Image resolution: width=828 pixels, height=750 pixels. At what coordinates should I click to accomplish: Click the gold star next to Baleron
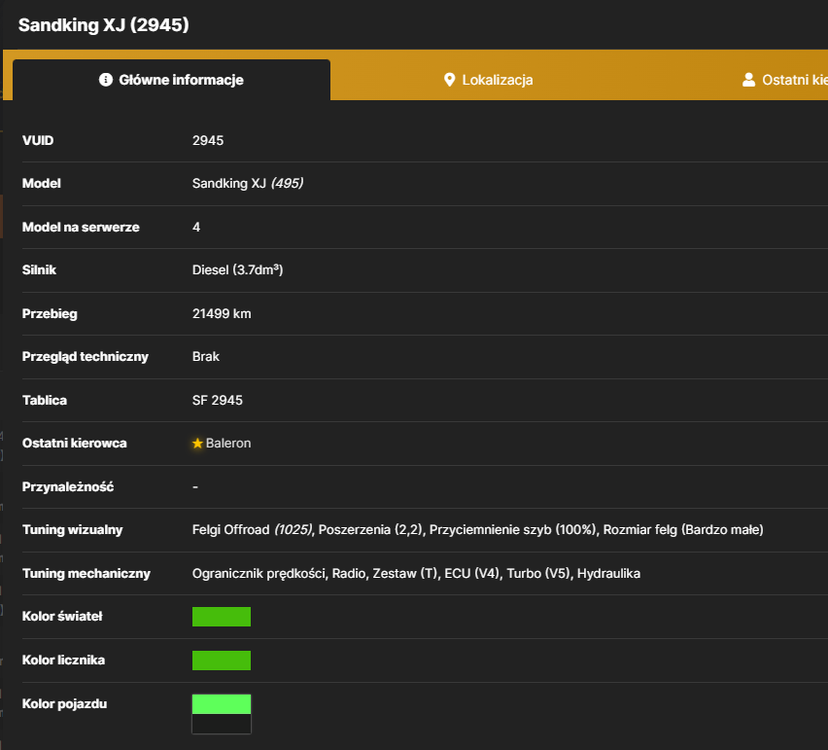[x=197, y=443]
